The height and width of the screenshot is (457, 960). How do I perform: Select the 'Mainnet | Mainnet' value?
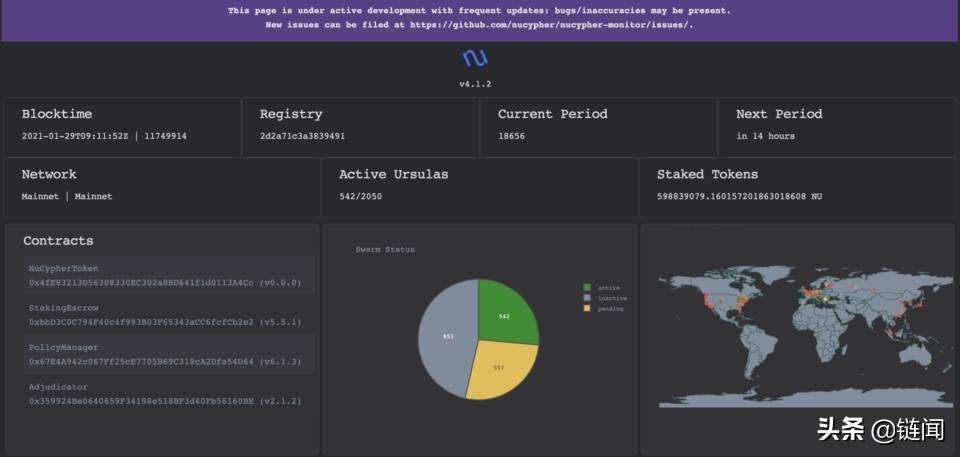[67, 197]
